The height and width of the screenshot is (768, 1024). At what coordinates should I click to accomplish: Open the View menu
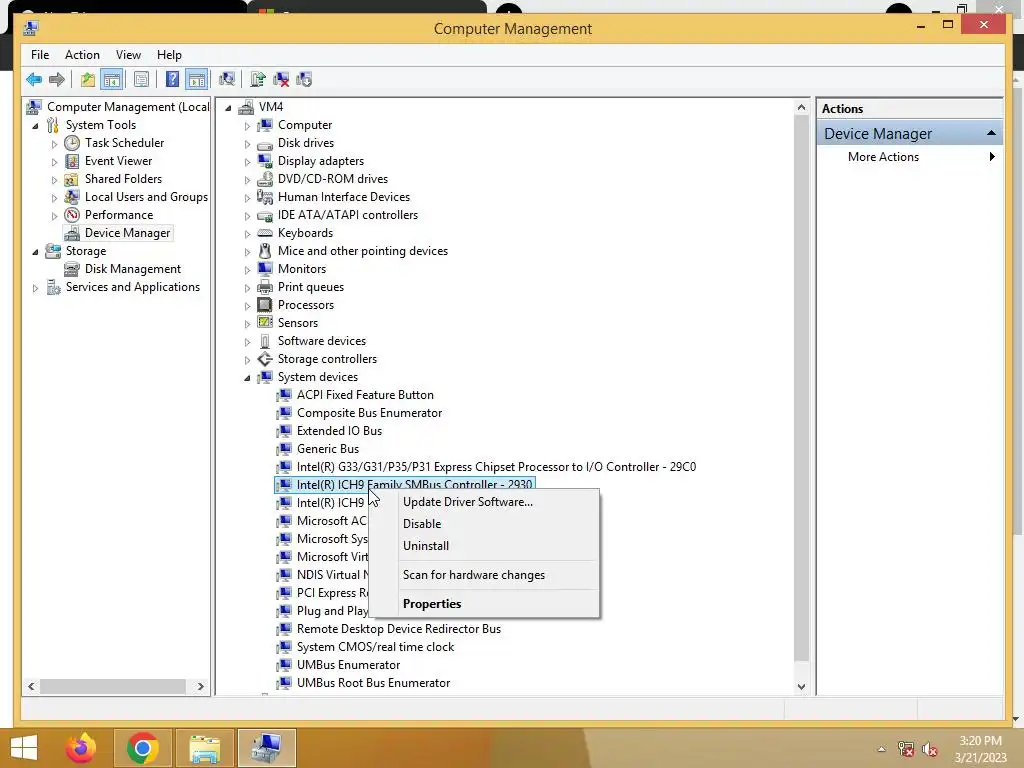pyautogui.click(x=128, y=55)
